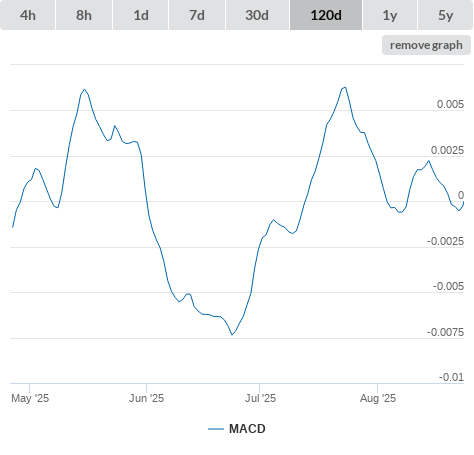Choose the 1d time range tab
This screenshot has width=474, height=455.
point(141,15)
